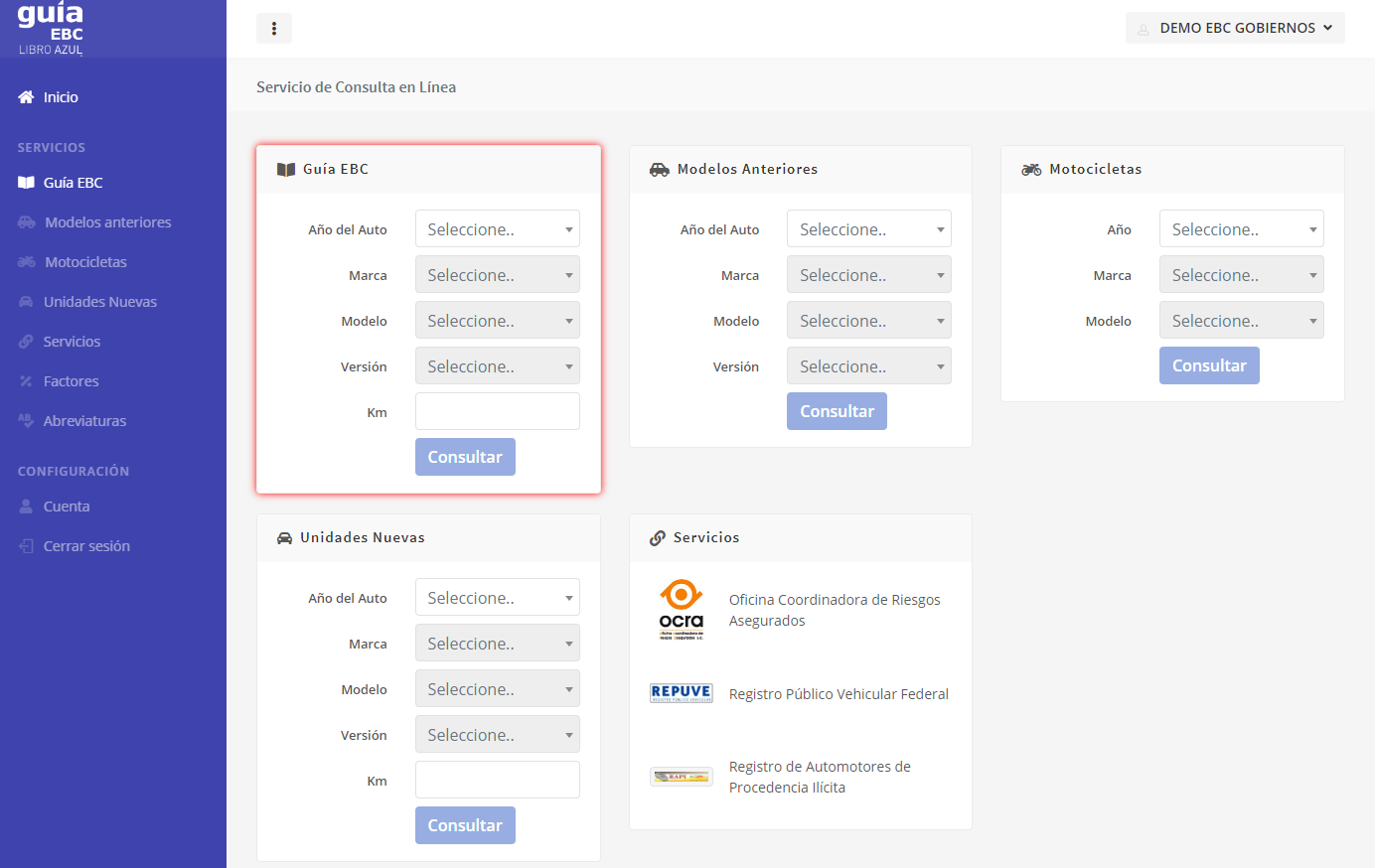Open Registro Público Vehicular Federal link
The height and width of the screenshot is (868, 1375).
pyautogui.click(x=839, y=694)
